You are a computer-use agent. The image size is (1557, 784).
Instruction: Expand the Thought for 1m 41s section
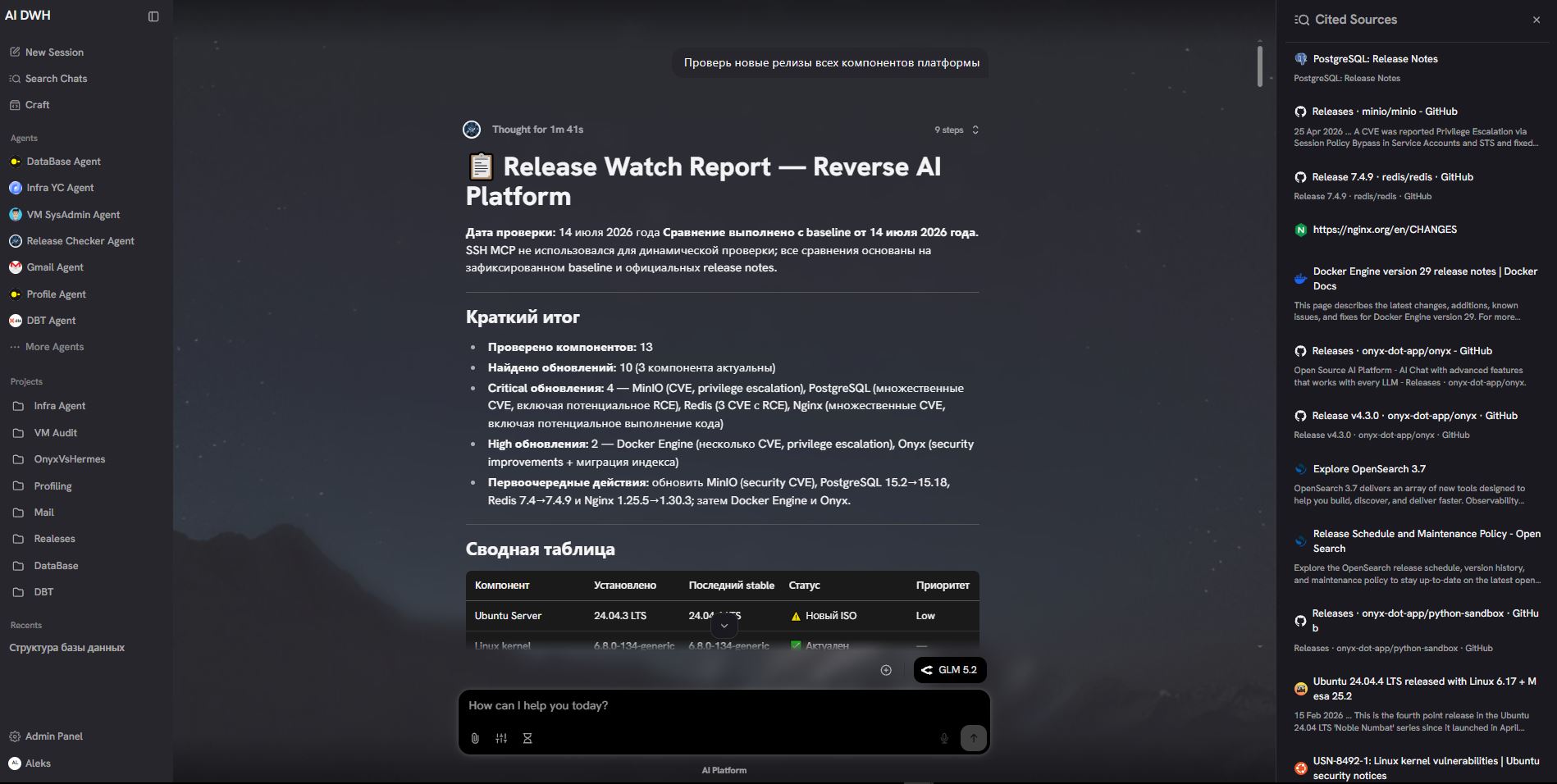(x=537, y=130)
